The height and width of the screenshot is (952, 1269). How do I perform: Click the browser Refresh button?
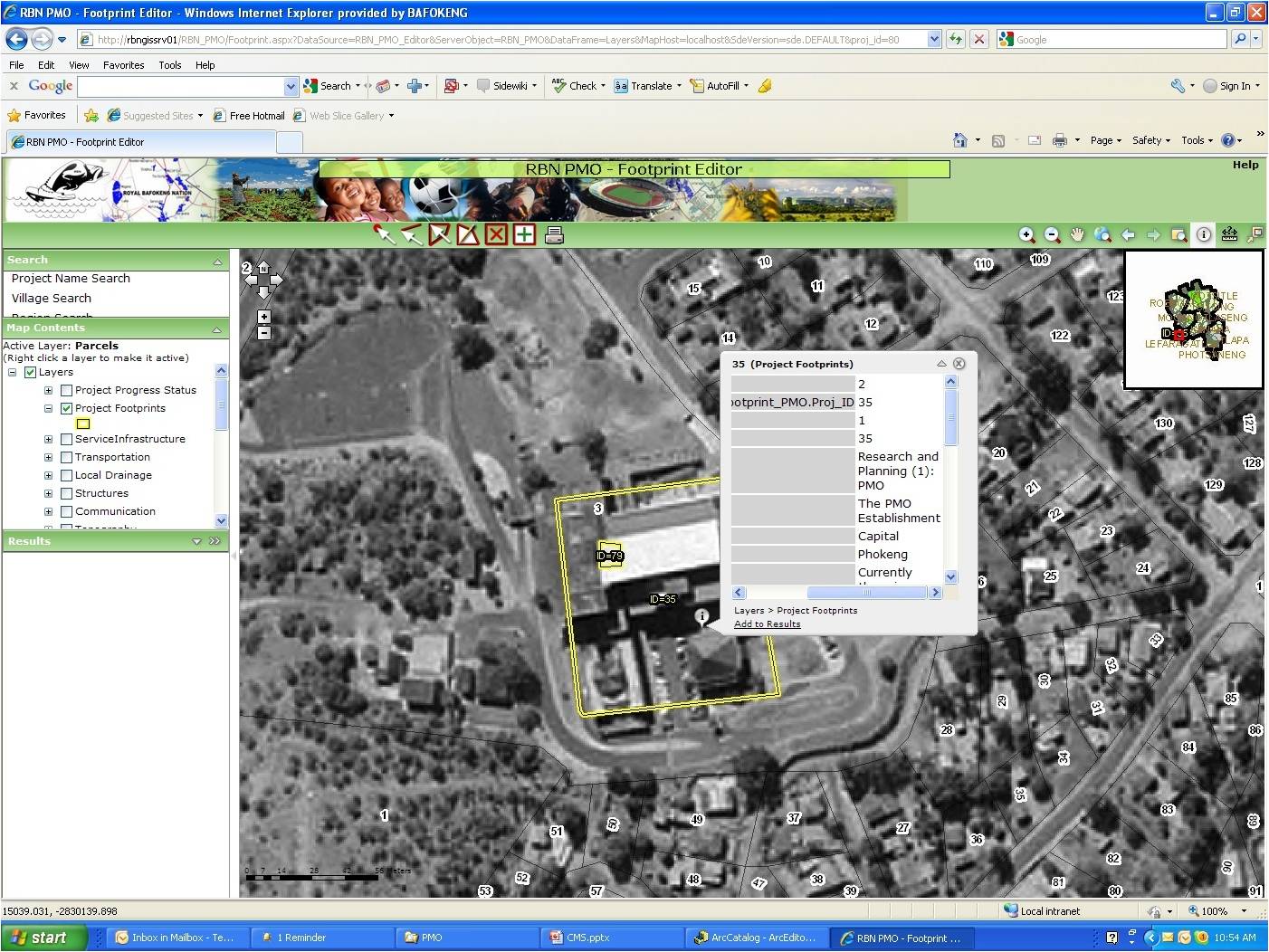click(x=956, y=39)
